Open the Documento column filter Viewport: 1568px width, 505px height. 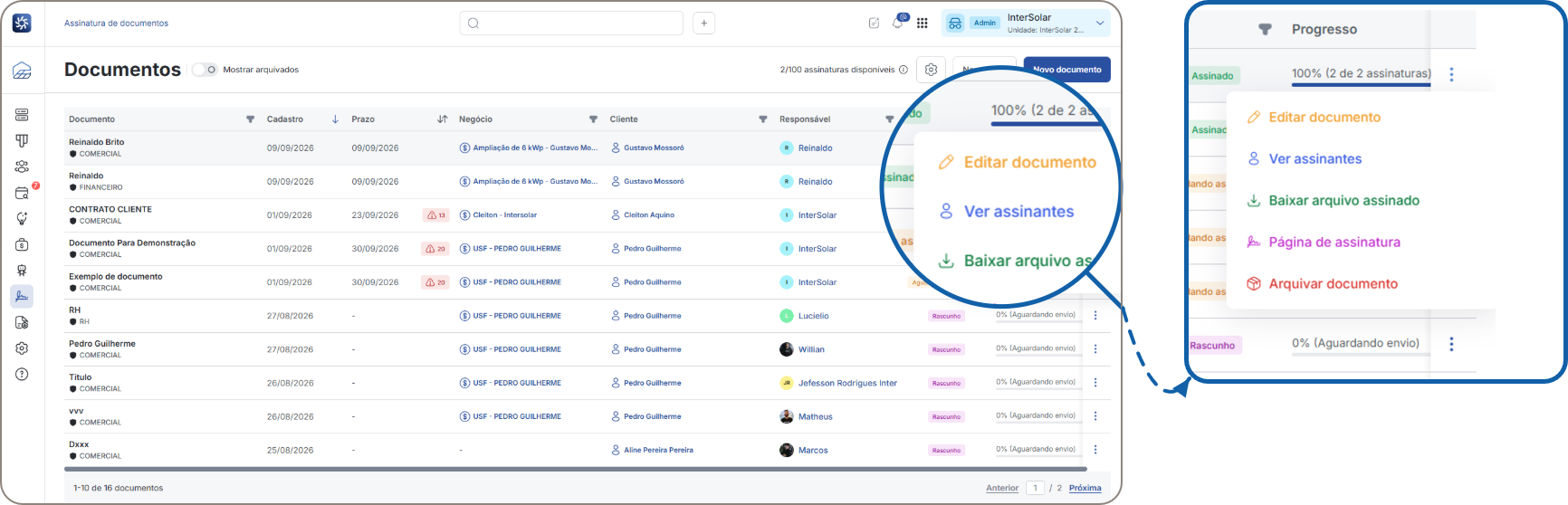(250, 119)
